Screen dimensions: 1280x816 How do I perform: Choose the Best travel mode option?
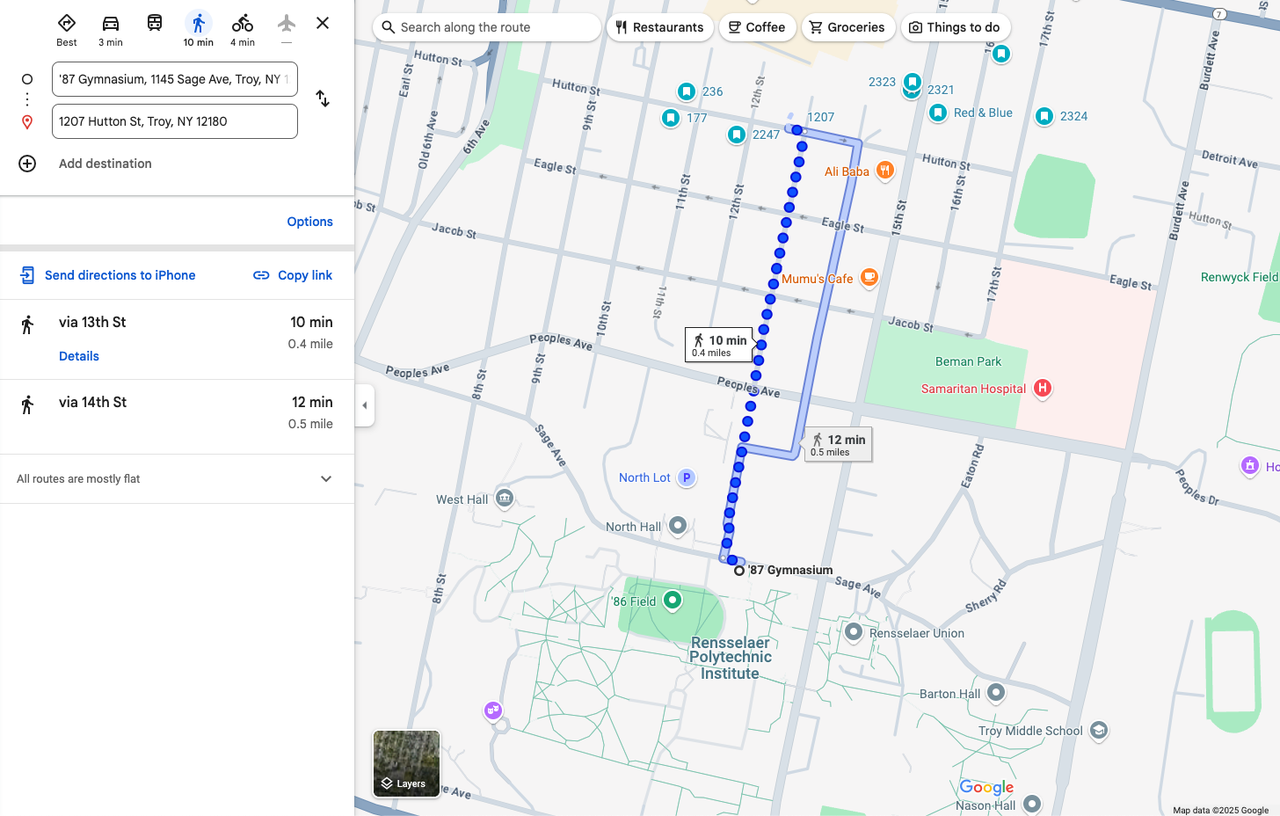pos(67,24)
